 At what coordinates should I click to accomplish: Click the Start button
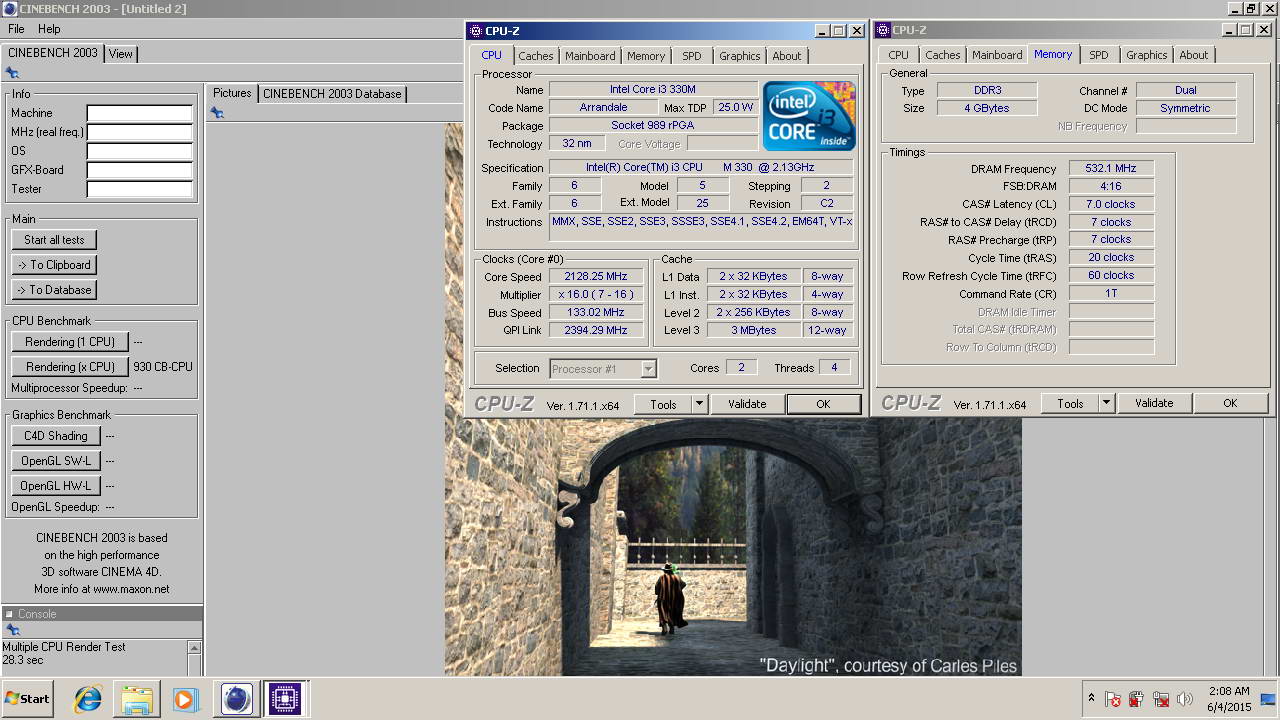[x=28, y=699]
